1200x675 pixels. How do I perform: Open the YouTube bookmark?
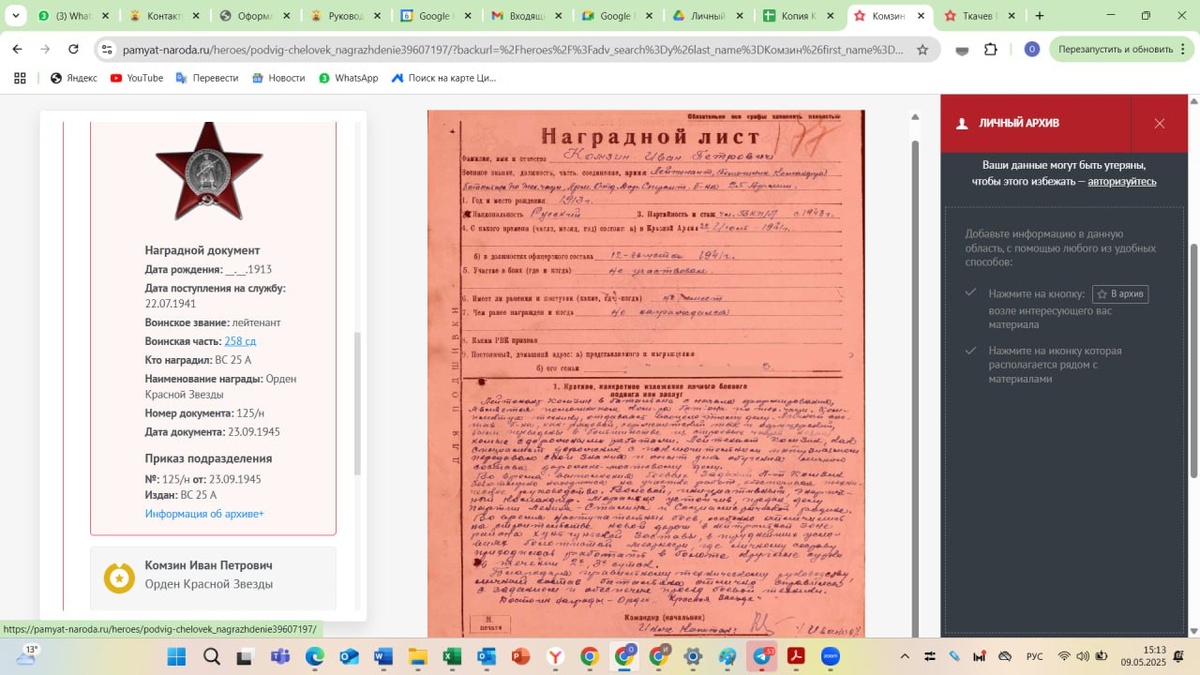click(137, 78)
